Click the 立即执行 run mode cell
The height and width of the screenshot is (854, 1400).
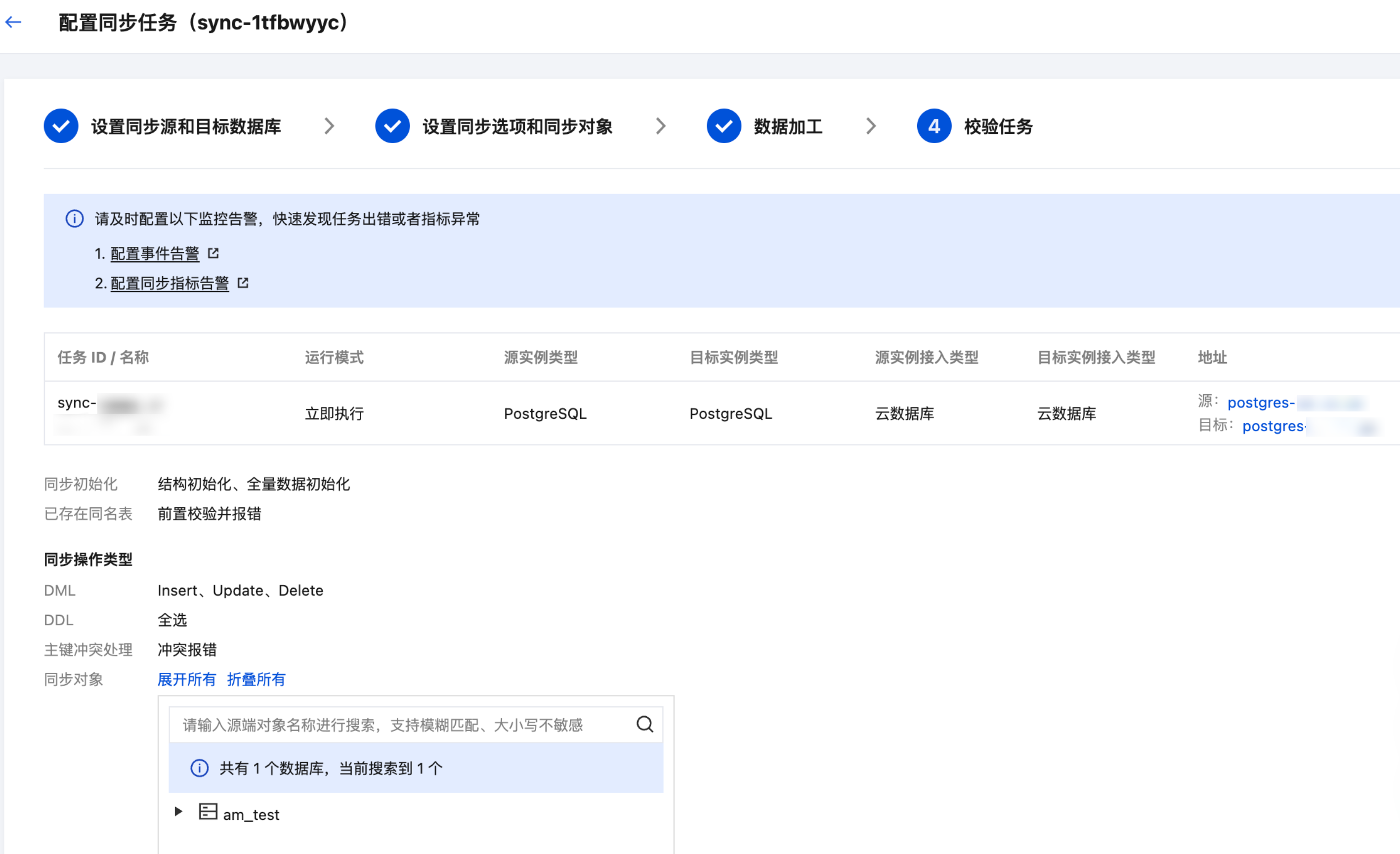(x=334, y=413)
